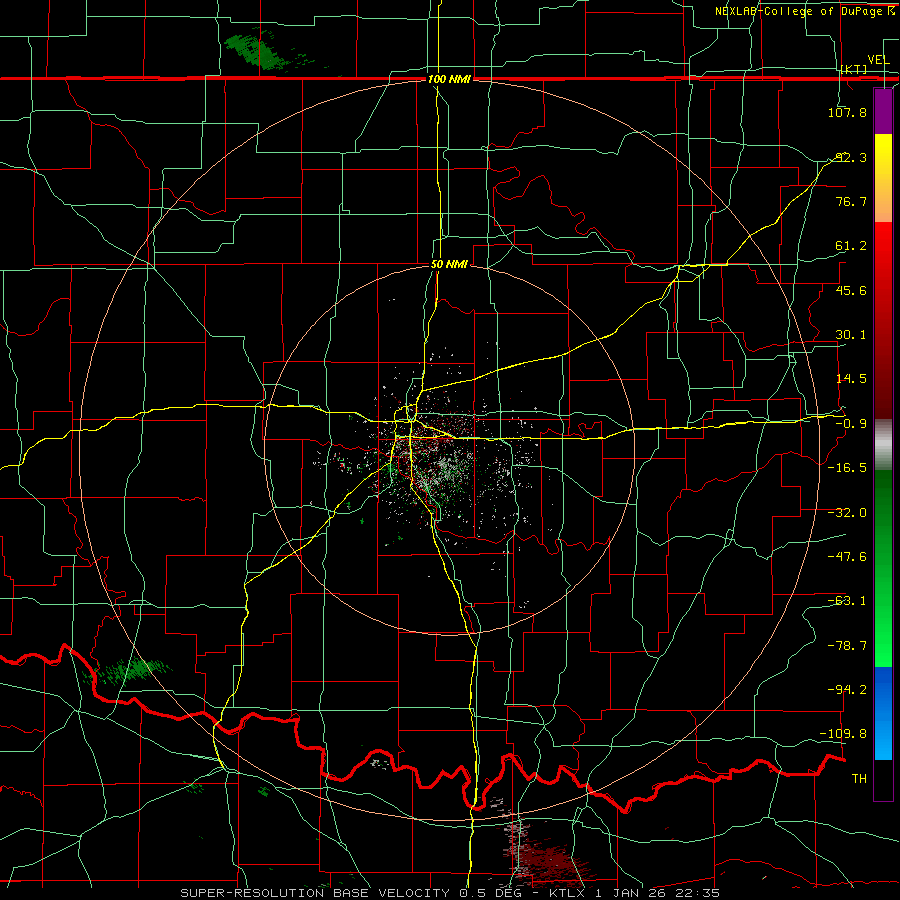Click the -47.6 velocity scale value
Screen dimensions: 900x900
pyautogui.click(x=847, y=557)
